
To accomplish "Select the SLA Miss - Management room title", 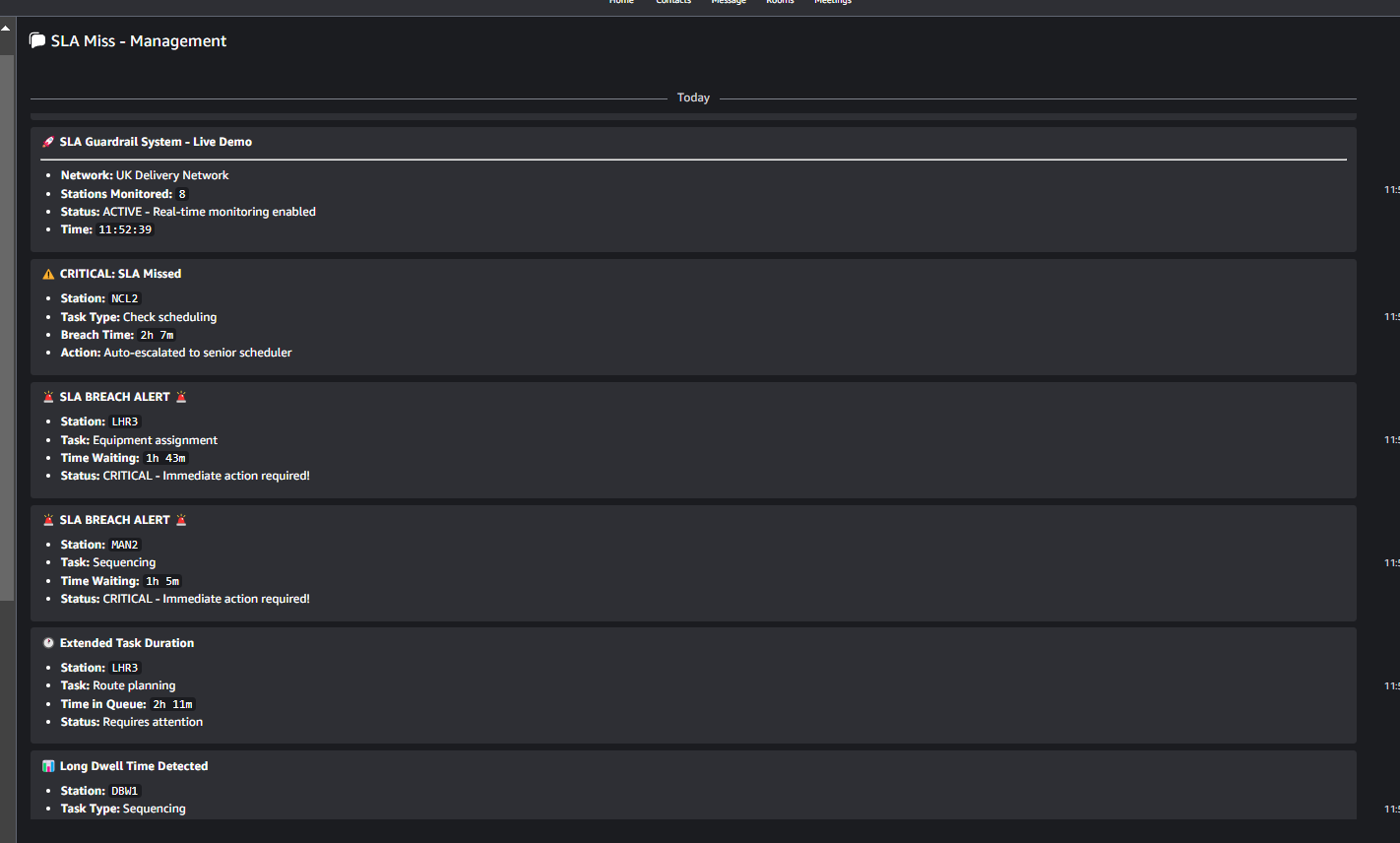I will pos(139,40).
